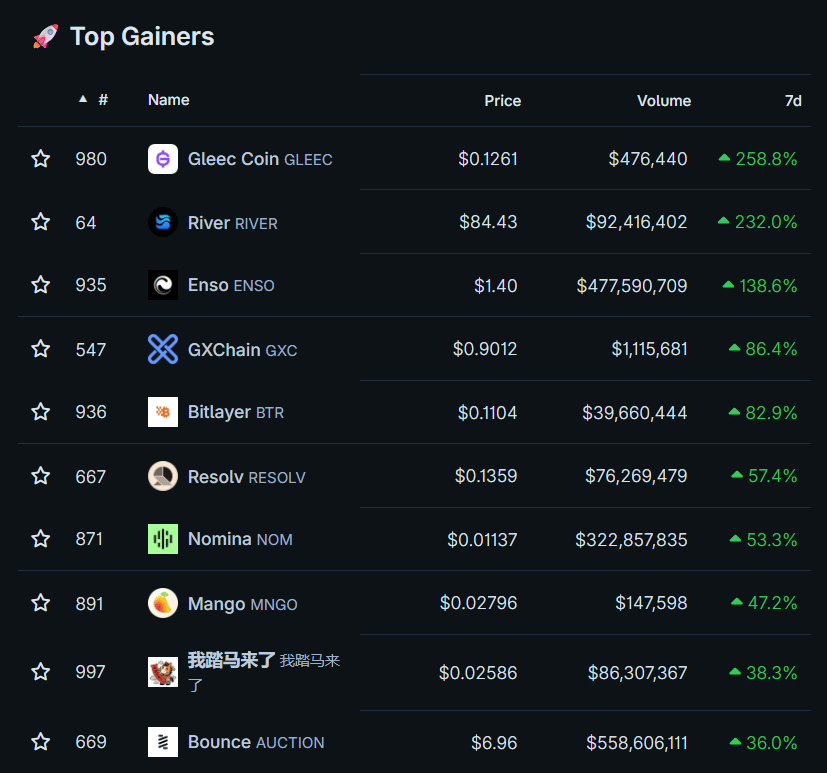Click Resolv price $0.1359

click(486, 476)
